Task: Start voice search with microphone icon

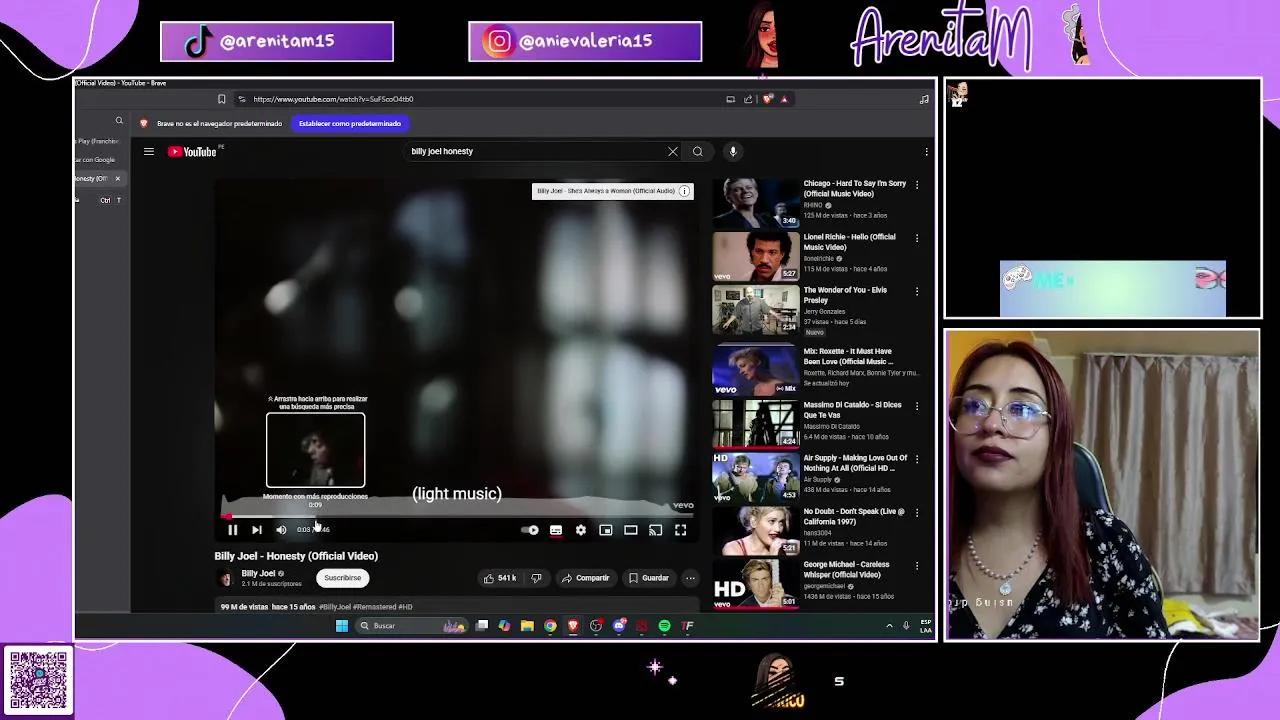Action: click(733, 151)
